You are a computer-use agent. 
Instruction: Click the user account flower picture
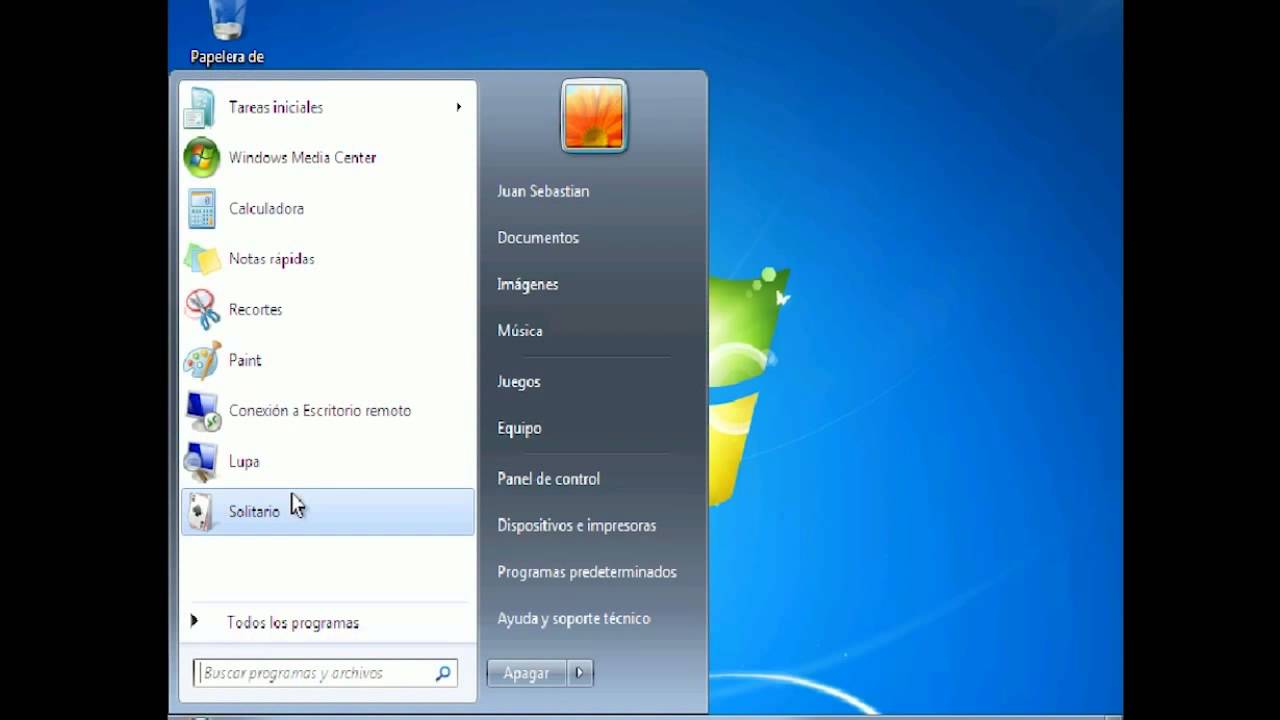point(594,116)
